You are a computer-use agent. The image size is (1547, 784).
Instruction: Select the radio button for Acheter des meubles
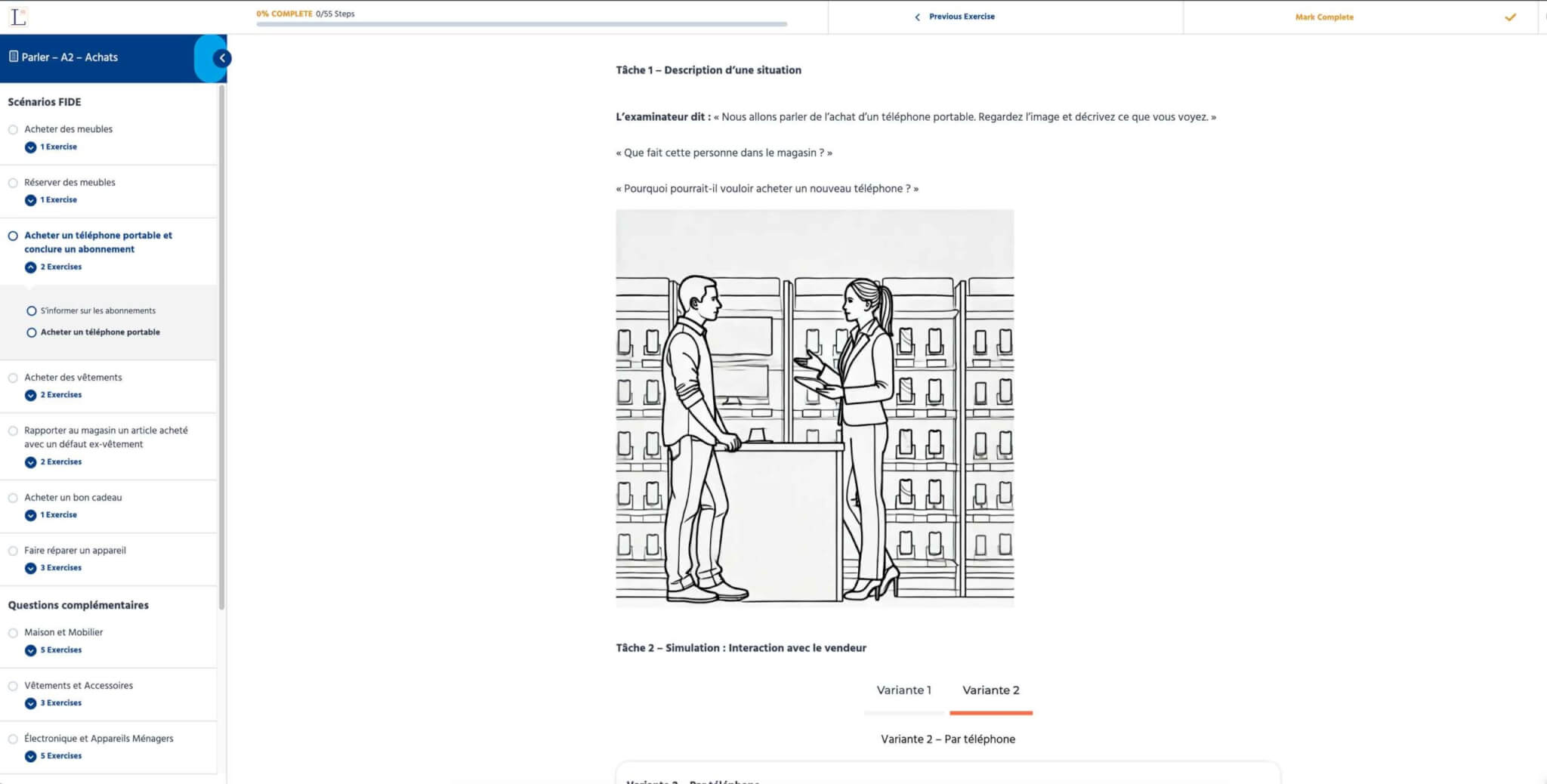click(x=12, y=129)
